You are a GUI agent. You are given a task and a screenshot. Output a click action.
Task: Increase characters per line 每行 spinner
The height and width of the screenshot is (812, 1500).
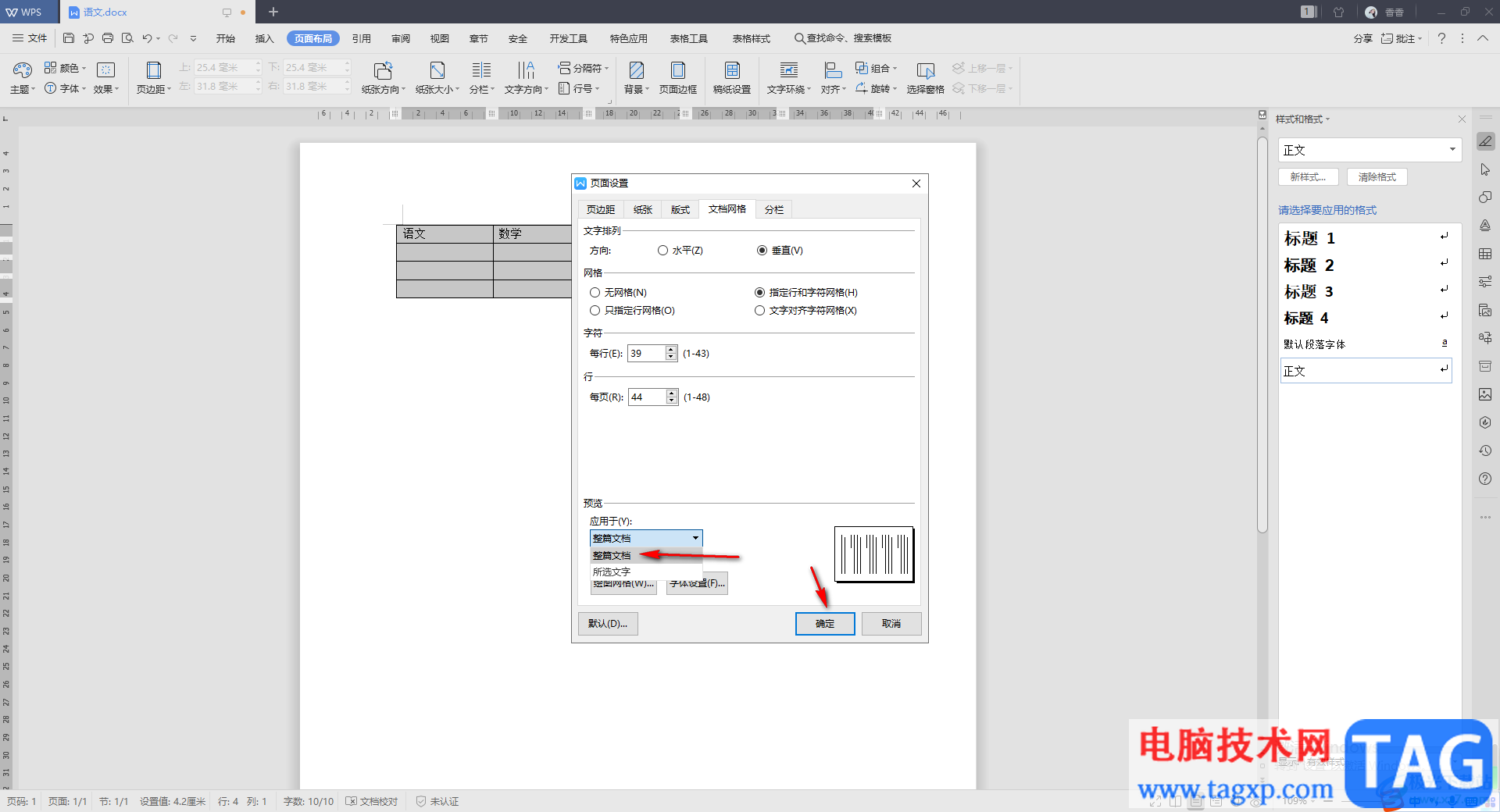[x=671, y=350]
